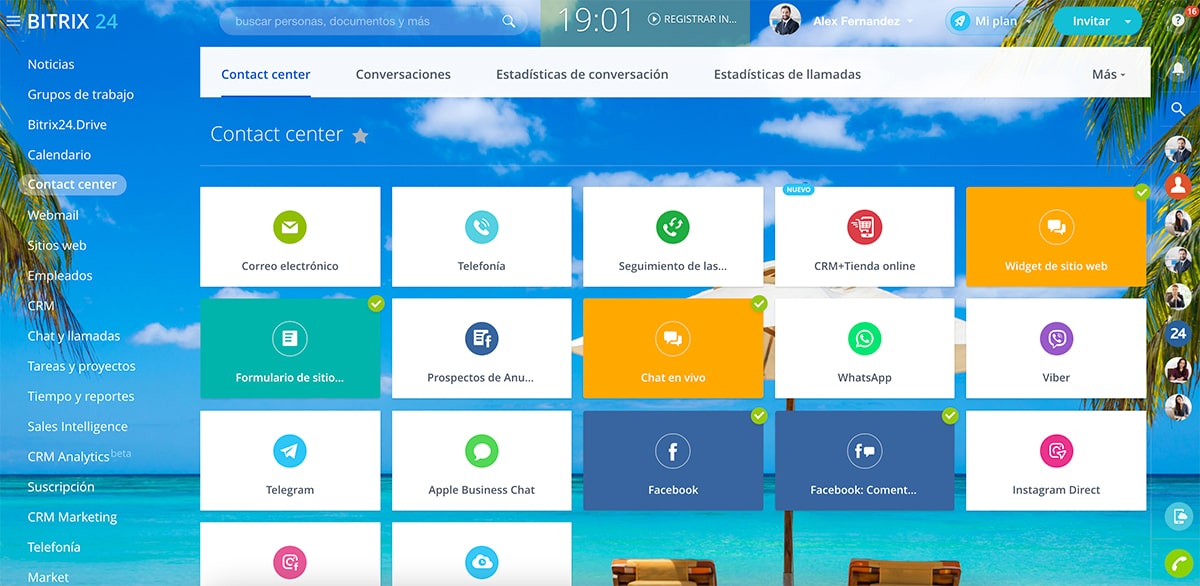Star Contact center as favorite
This screenshot has height=586, width=1200.
(x=360, y=136)
